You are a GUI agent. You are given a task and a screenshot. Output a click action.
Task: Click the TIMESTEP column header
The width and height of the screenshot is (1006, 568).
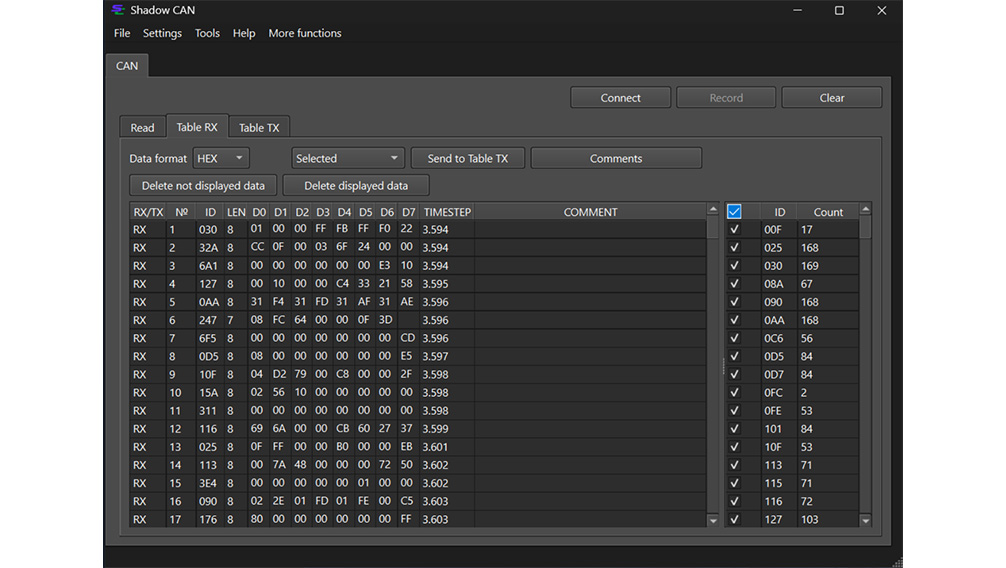point(447,212)
